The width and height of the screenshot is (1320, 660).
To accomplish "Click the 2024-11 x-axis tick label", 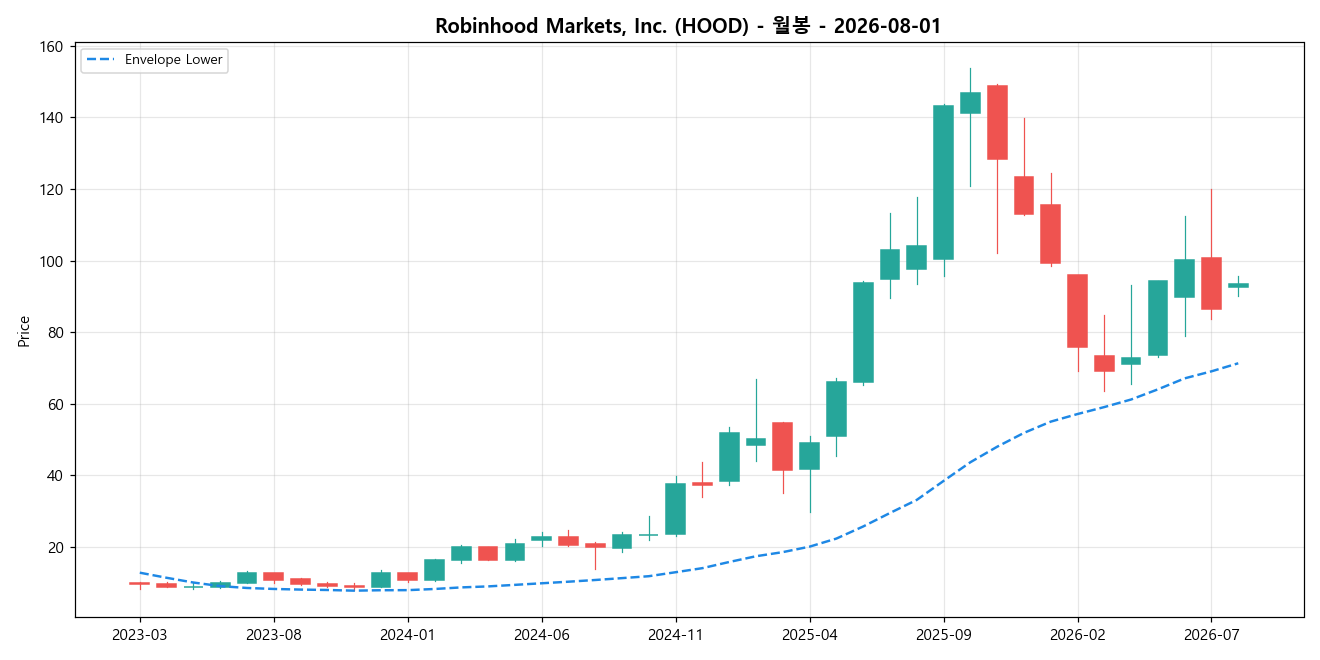I will (x=676, y=634).
